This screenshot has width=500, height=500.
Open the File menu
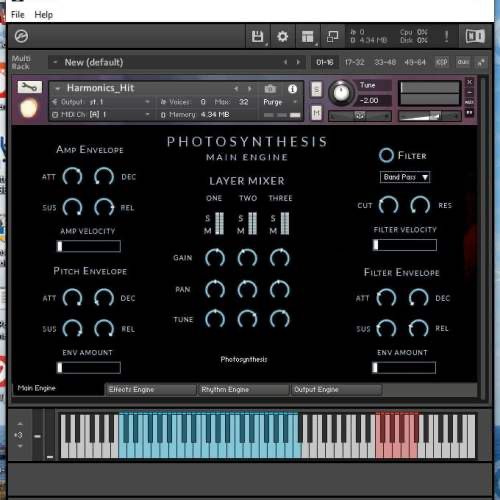tap(18, 15)
